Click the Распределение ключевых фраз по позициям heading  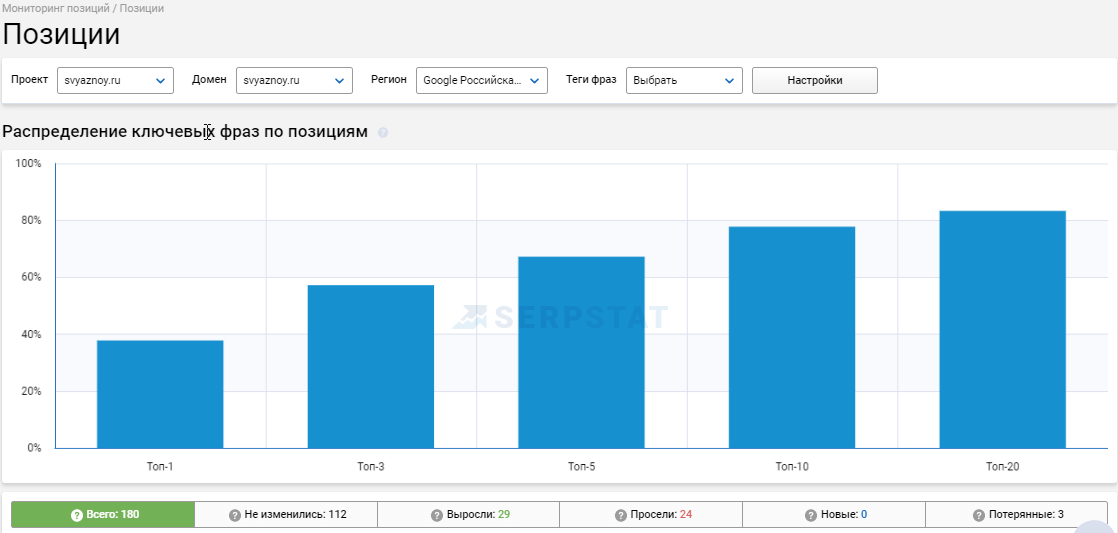(x=185, y=132)
